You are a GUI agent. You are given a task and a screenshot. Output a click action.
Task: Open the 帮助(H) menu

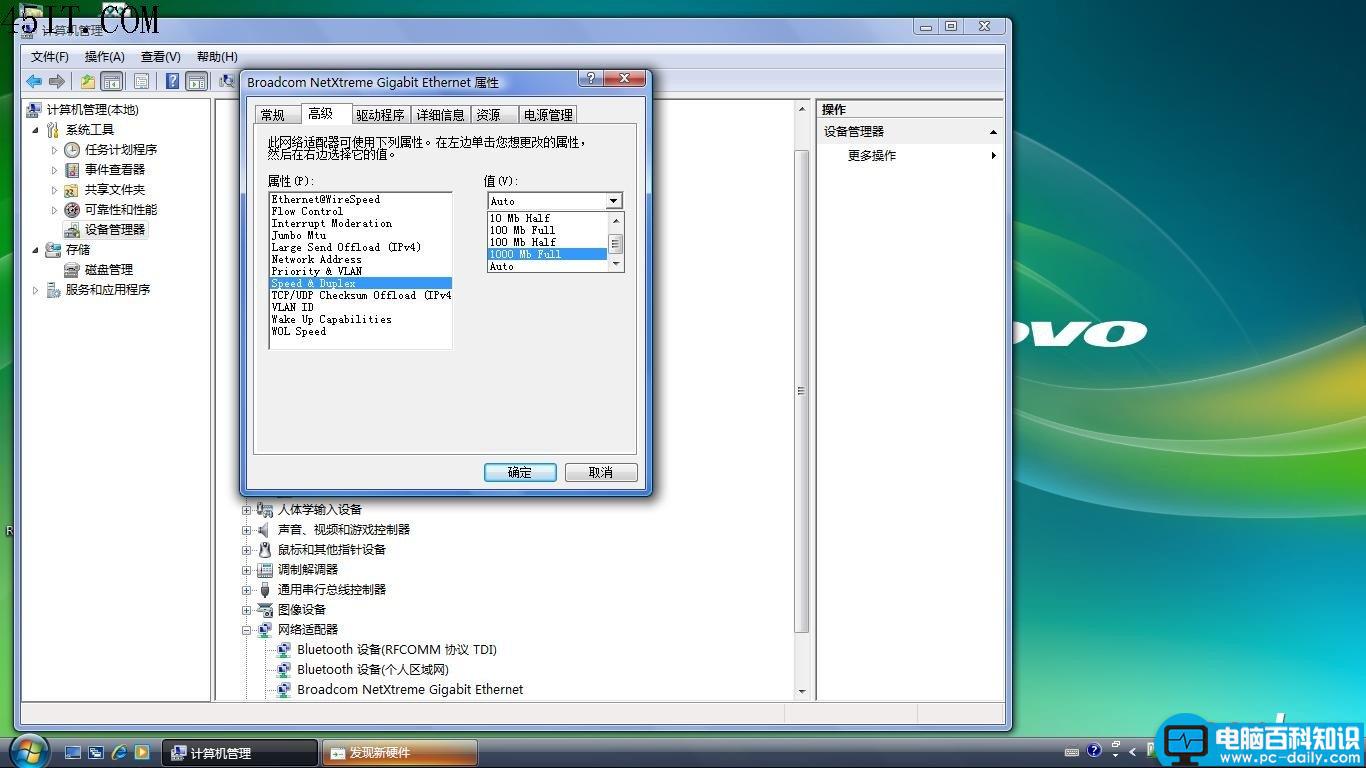(x=217, y=56)
